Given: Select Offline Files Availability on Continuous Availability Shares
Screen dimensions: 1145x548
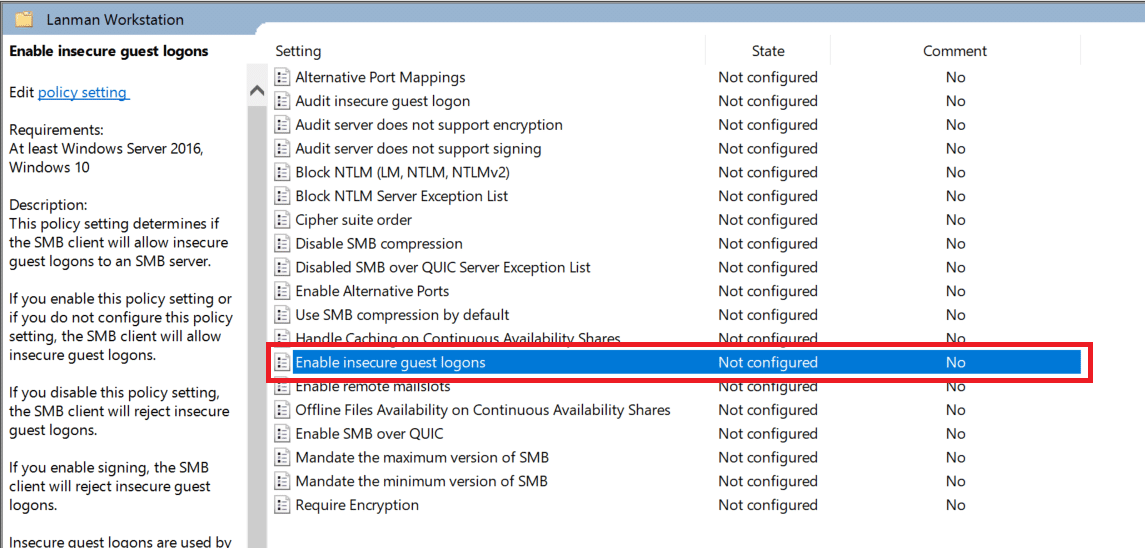Looking at the screenshot, I should click(482, 410).
